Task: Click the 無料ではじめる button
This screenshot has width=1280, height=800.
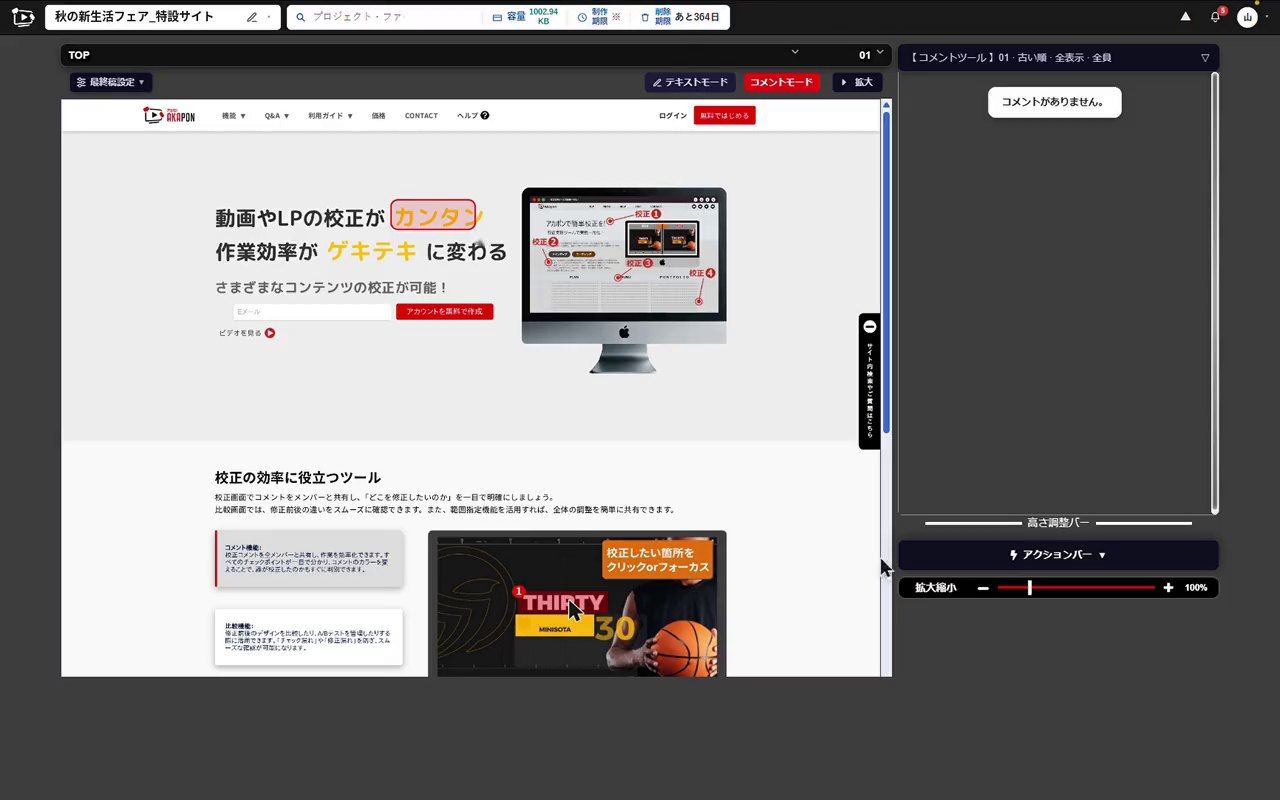Action: tap(725, 115)
